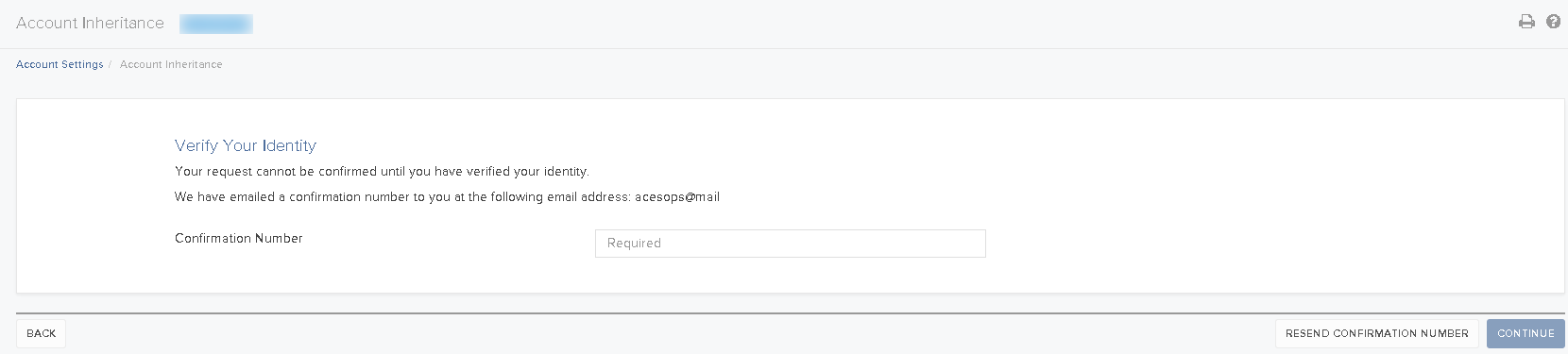Select the Account Inheritance breadcrumb item
1568x354 pixels.
tap(171, 64)
